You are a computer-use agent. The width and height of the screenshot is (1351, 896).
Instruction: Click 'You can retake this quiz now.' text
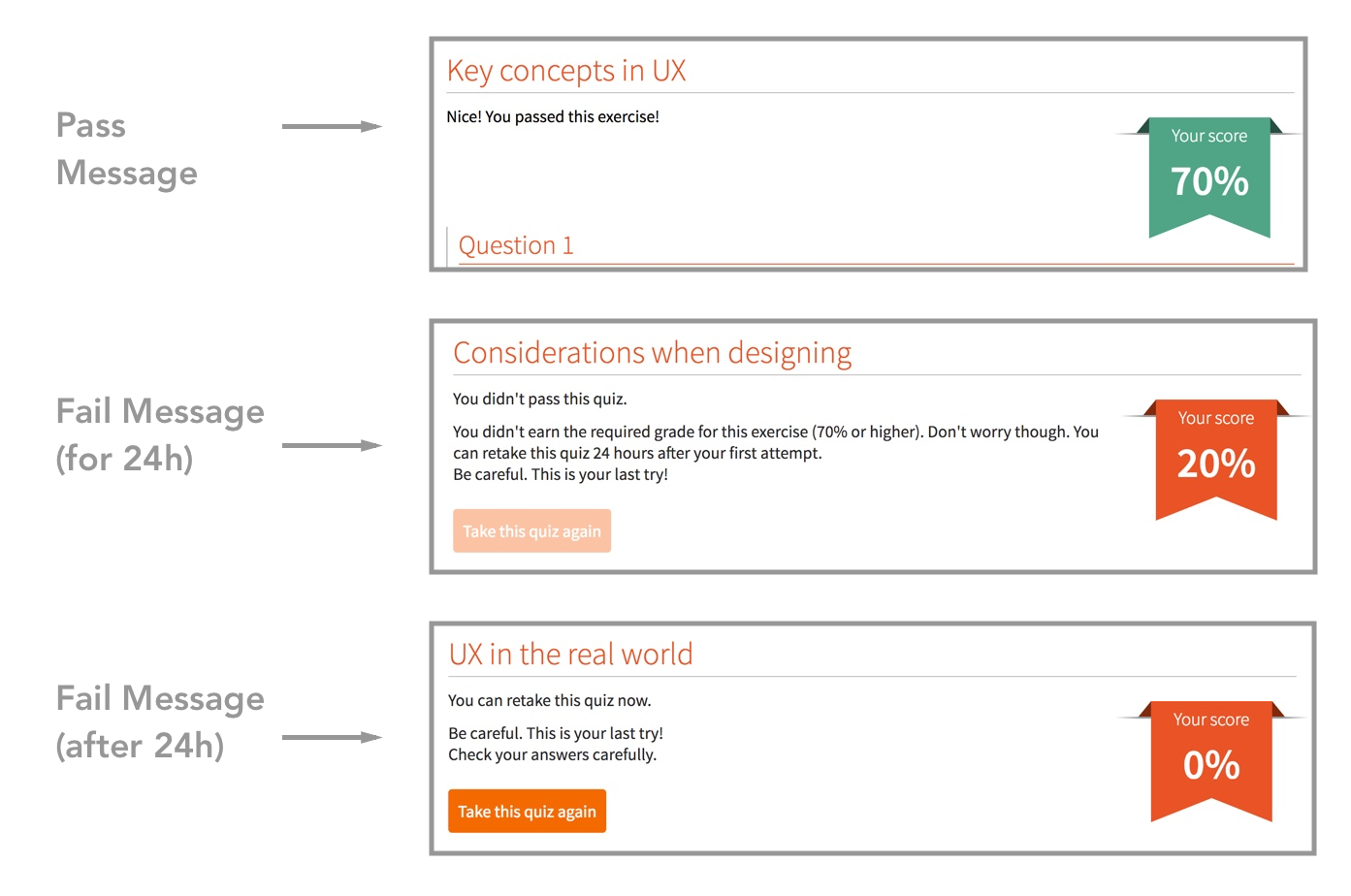(550, 700)
